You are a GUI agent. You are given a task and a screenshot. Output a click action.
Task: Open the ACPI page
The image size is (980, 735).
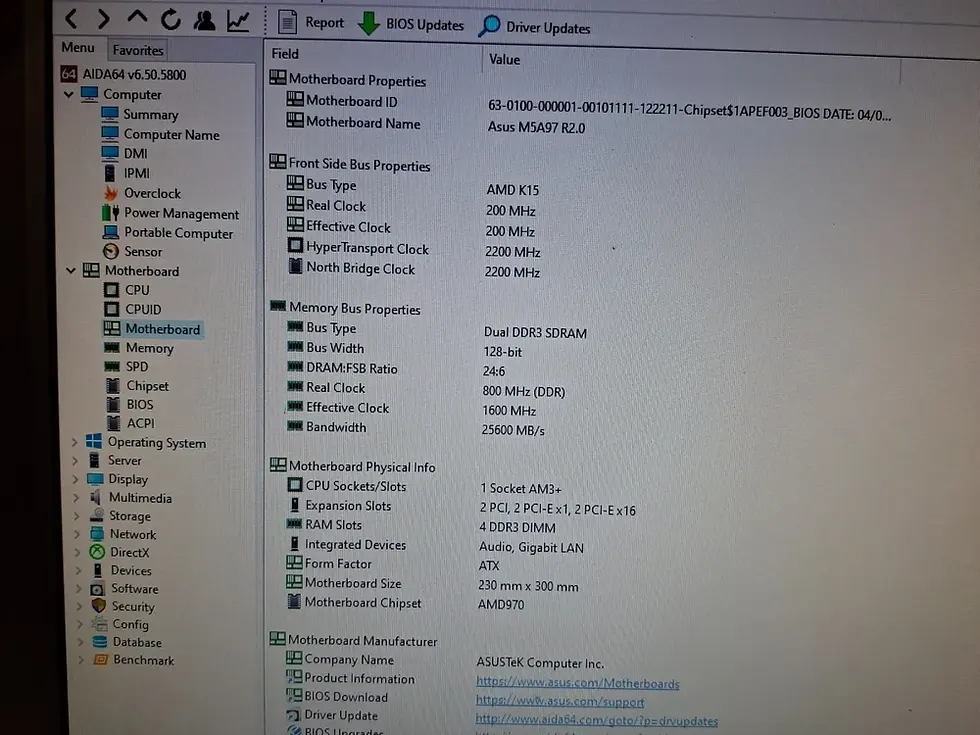tap(131, 423)
